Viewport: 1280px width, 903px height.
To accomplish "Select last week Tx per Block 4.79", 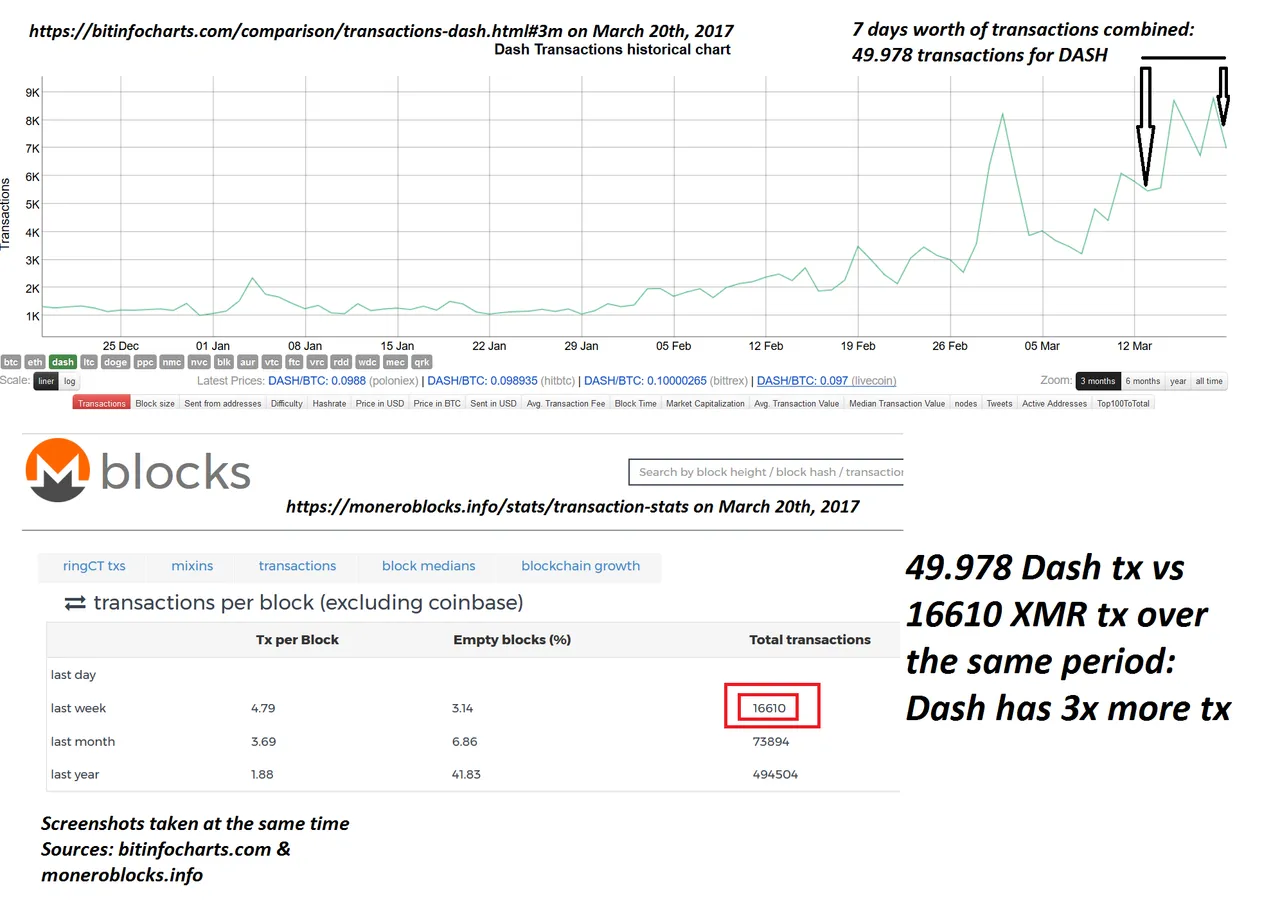I will coord(263,708).
